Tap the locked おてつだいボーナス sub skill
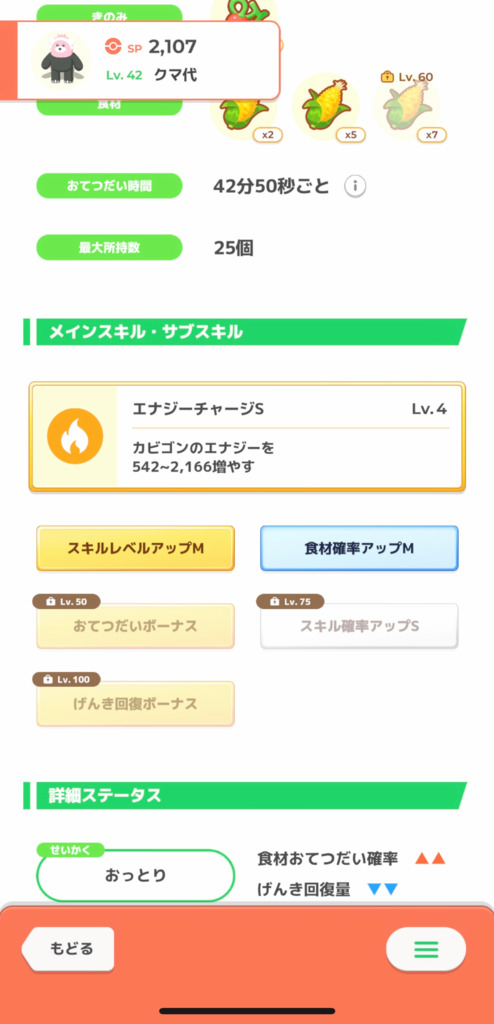The width and height of the screenshot is (494, 1024). [x=135, y=626]
